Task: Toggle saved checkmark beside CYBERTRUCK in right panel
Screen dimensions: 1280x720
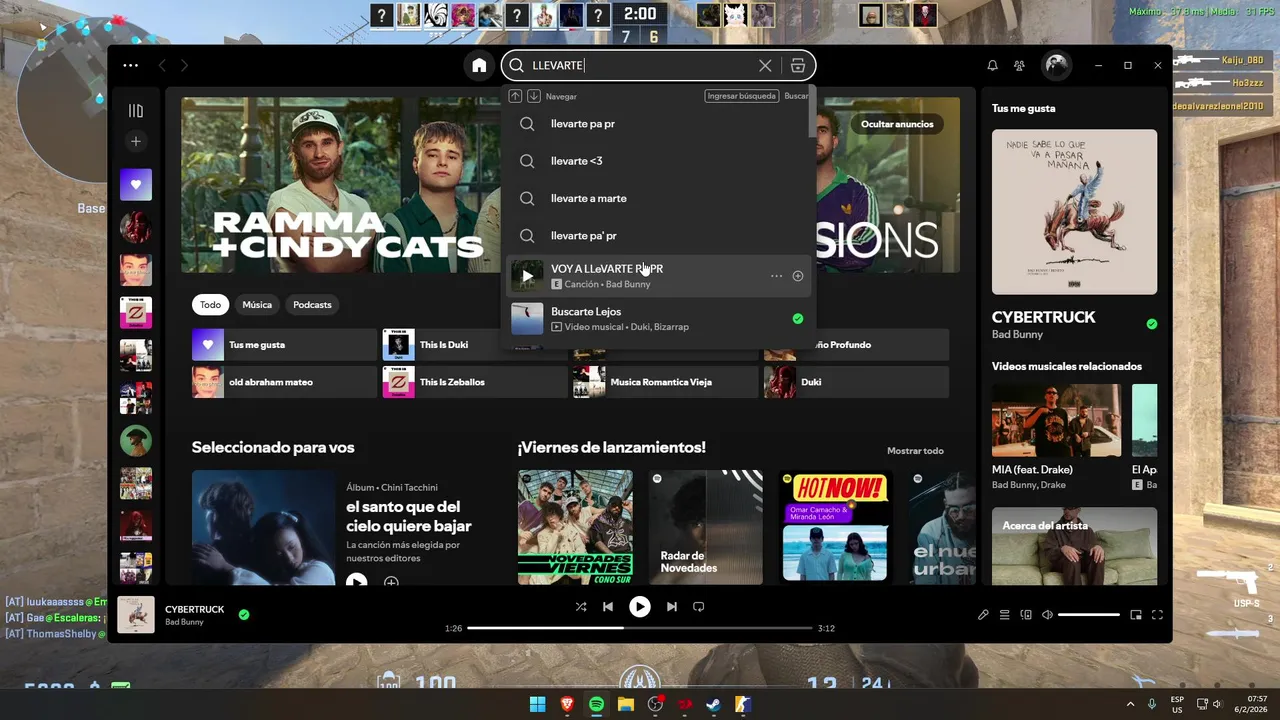Action: click(1152, 324)
